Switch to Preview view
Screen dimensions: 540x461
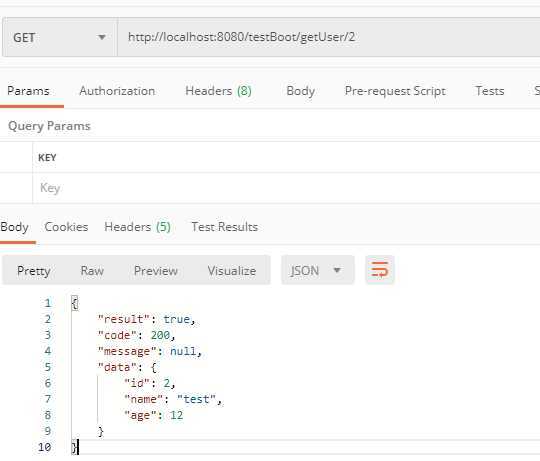coord(156,271)
